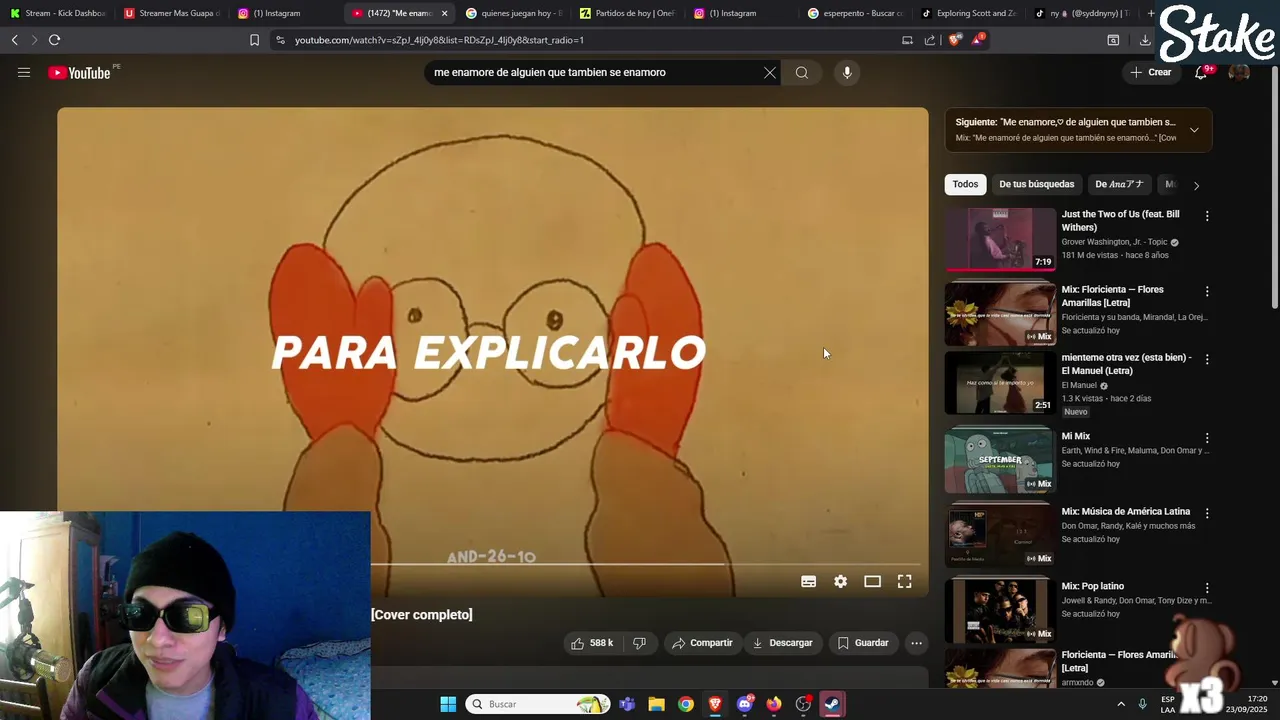Switch to Partidos de hoy tab
1280x720 pixels.
click(x=628, y=13)
